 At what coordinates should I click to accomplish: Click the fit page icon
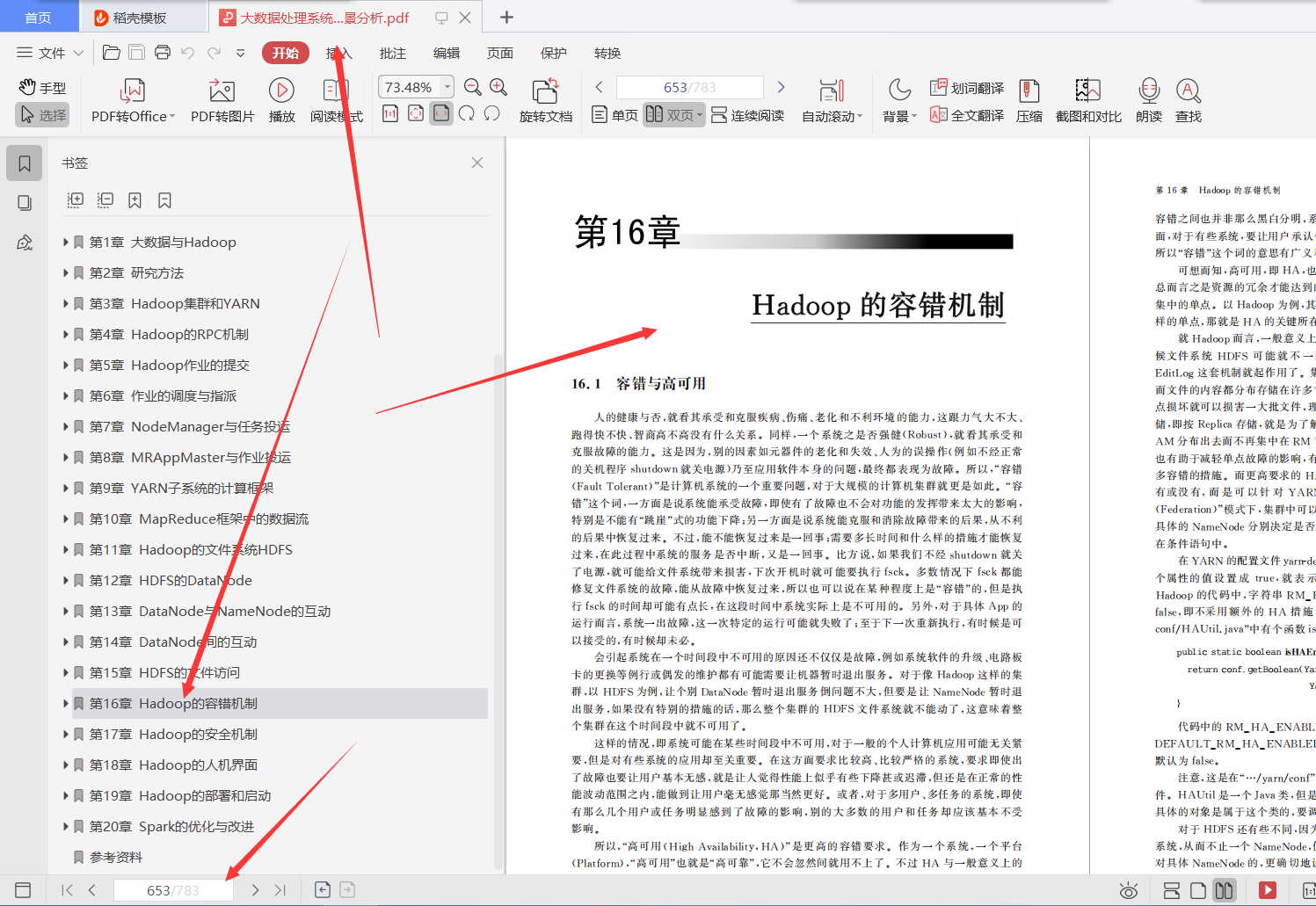(x=416, y=113)
